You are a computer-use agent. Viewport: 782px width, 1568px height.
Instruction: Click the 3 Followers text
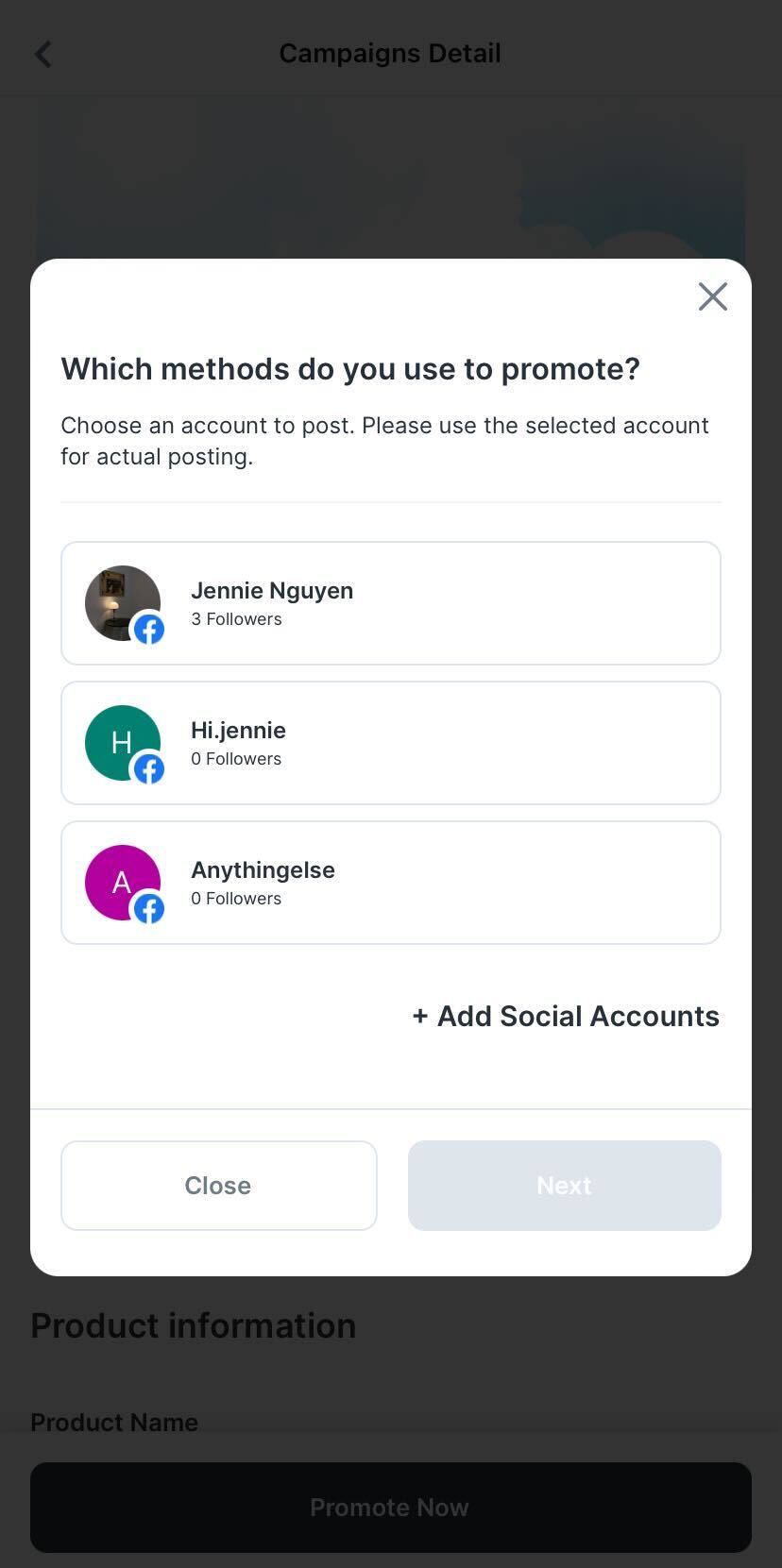click(236, 619)
